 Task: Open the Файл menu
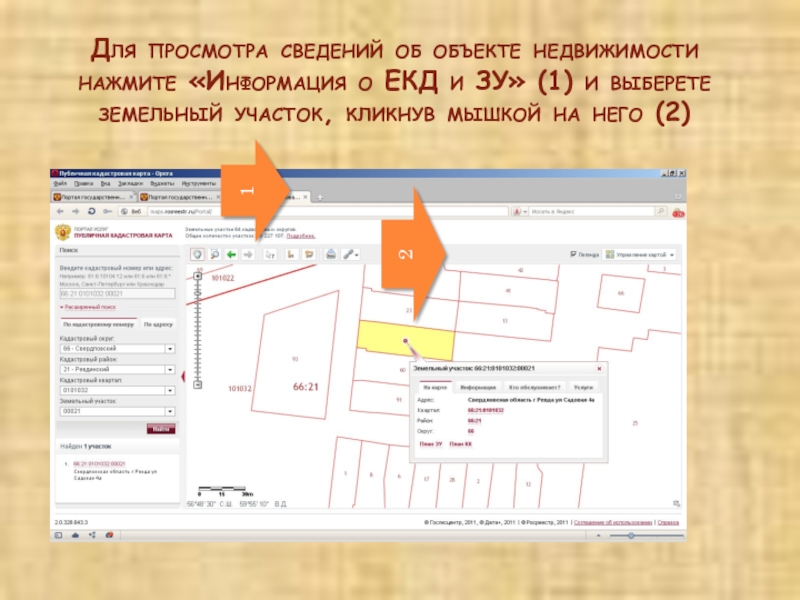(x=60, y=183)
